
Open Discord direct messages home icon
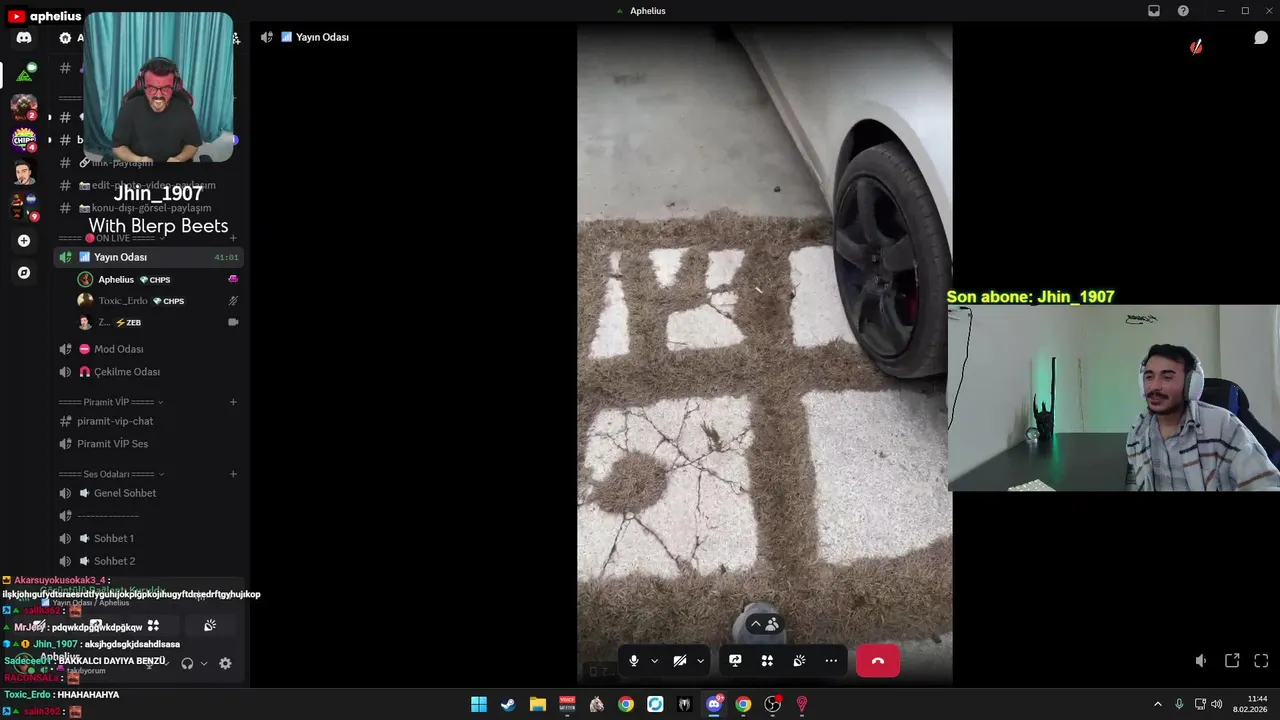24,38
